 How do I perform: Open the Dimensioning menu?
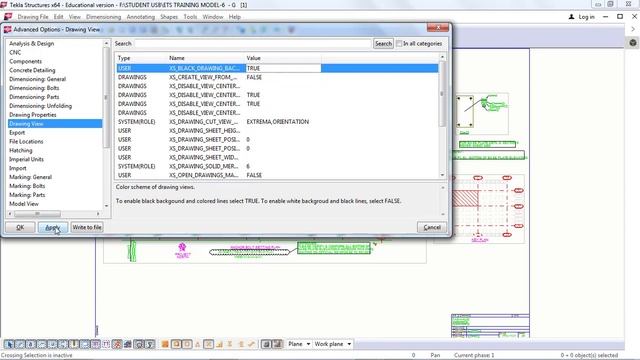[103, 17]
